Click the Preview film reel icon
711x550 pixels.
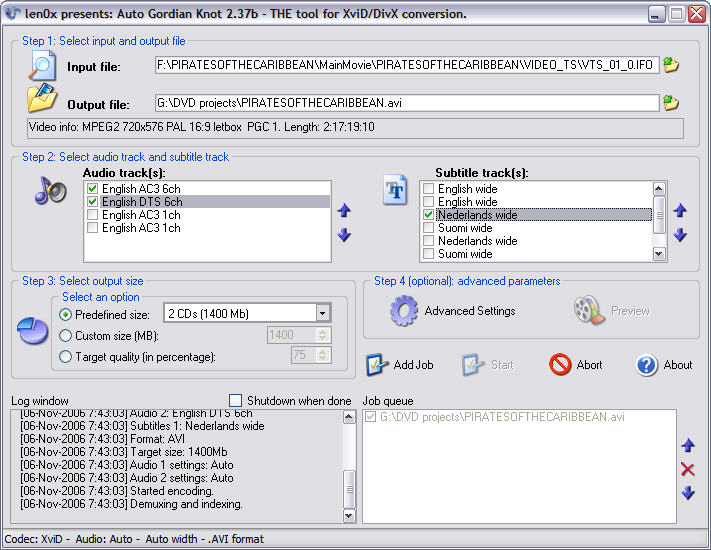(x=589, y=311)
